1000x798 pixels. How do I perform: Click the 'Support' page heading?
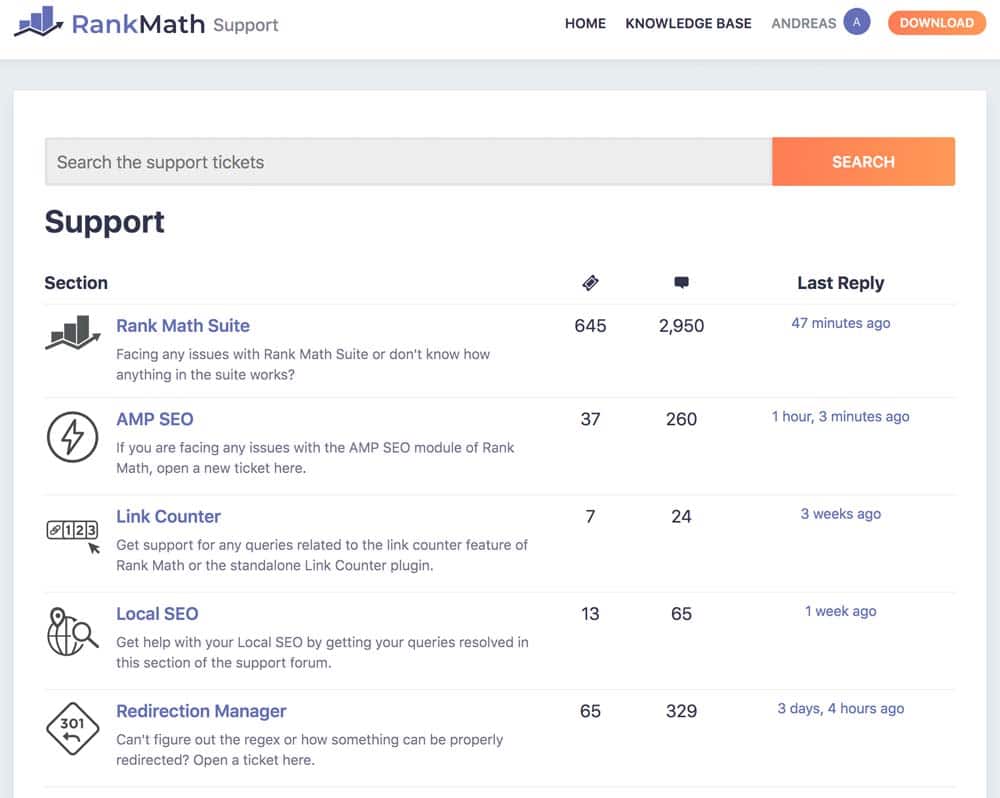105,223
